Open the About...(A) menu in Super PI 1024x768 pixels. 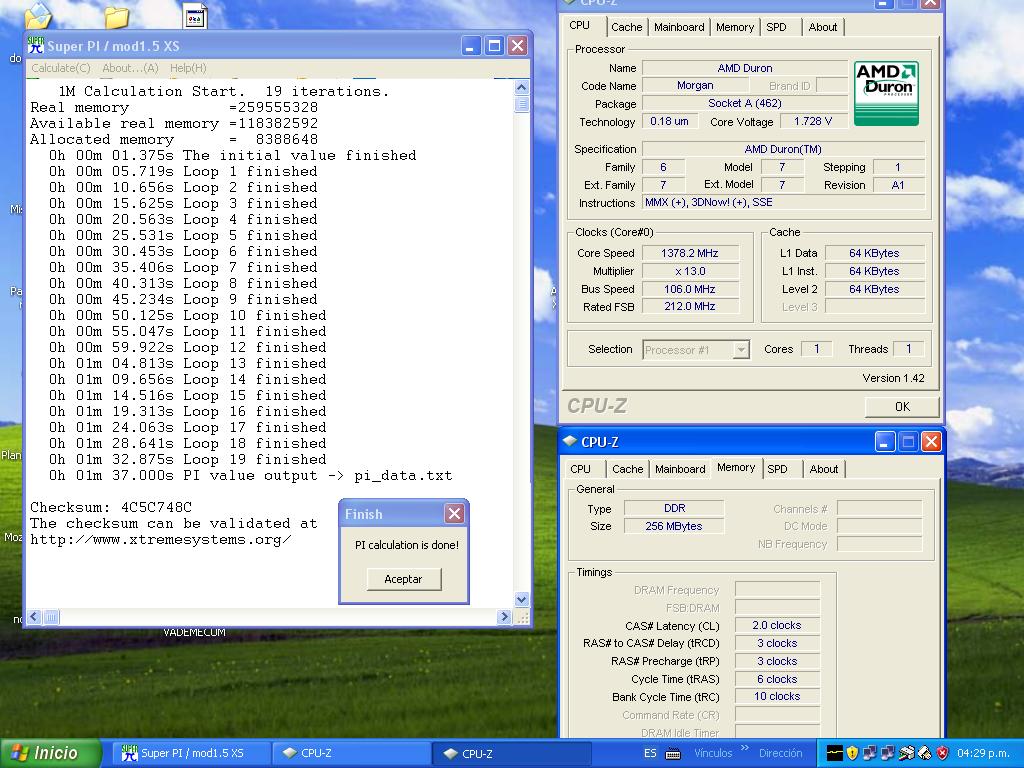[x=130, y=68]
